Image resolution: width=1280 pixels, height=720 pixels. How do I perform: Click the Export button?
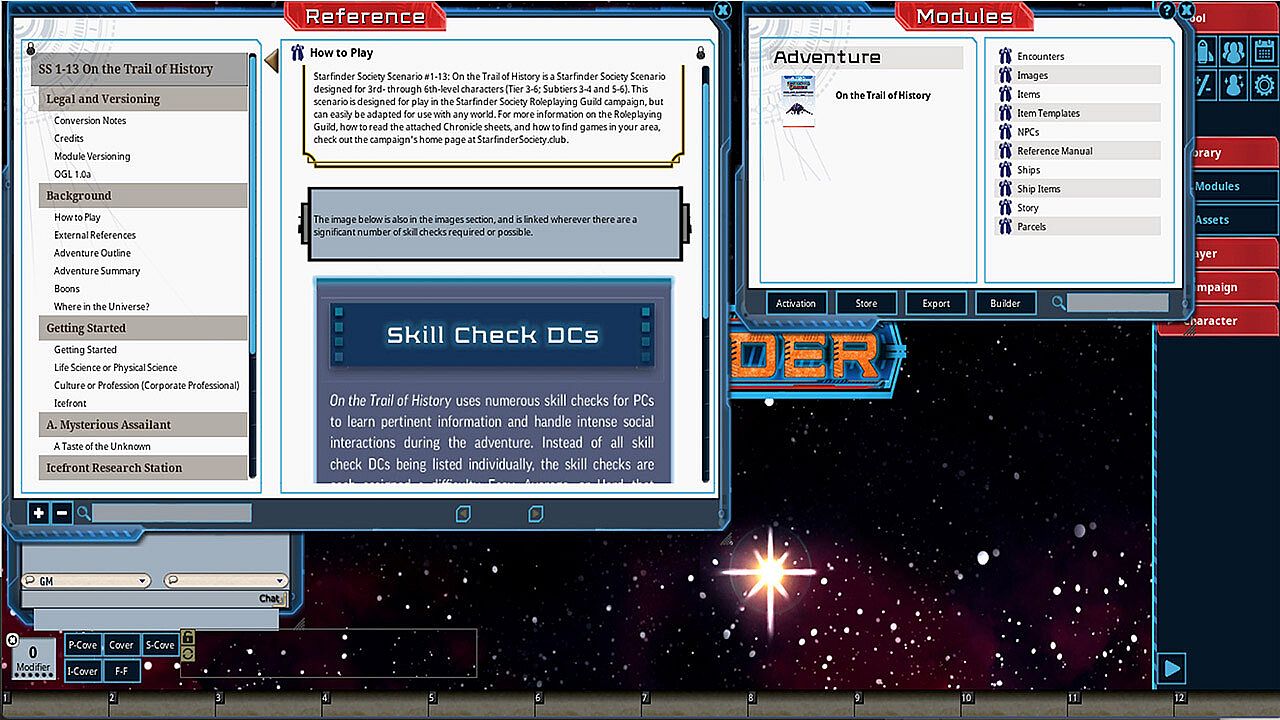tap(936, 303)
